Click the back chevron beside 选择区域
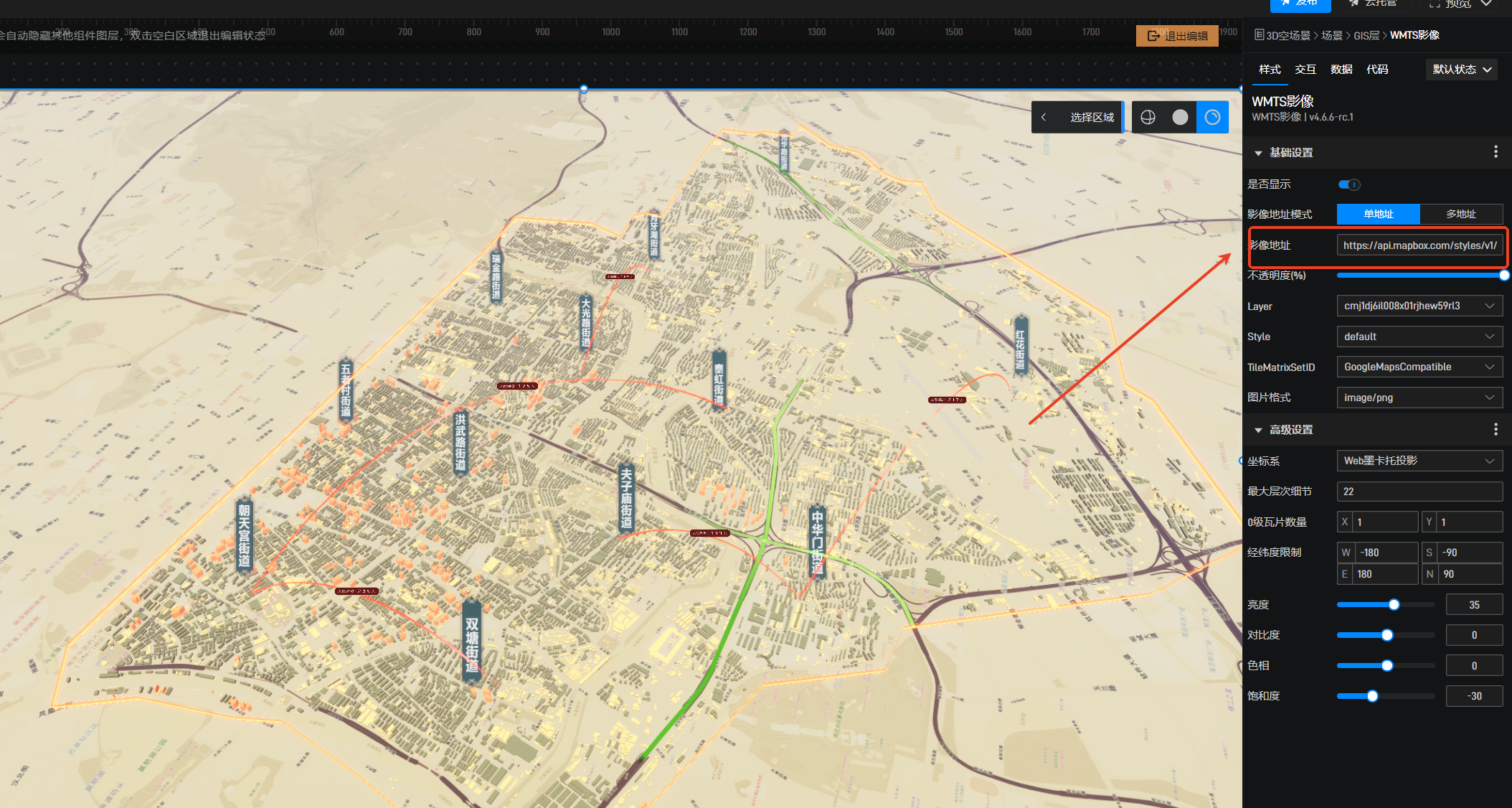This screenshot has height=808, width=1512. tap(1044, 117)
